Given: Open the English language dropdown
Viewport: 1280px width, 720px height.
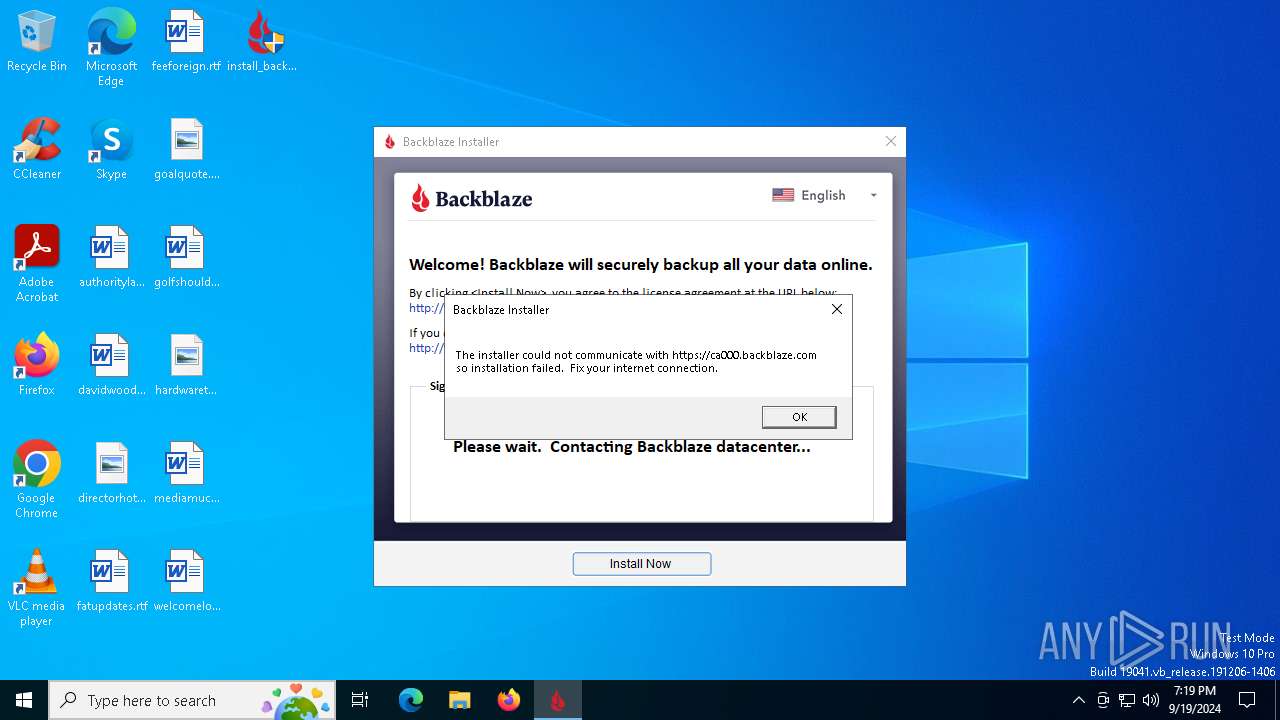Looking at the screenshot, I should click(825, 195).
